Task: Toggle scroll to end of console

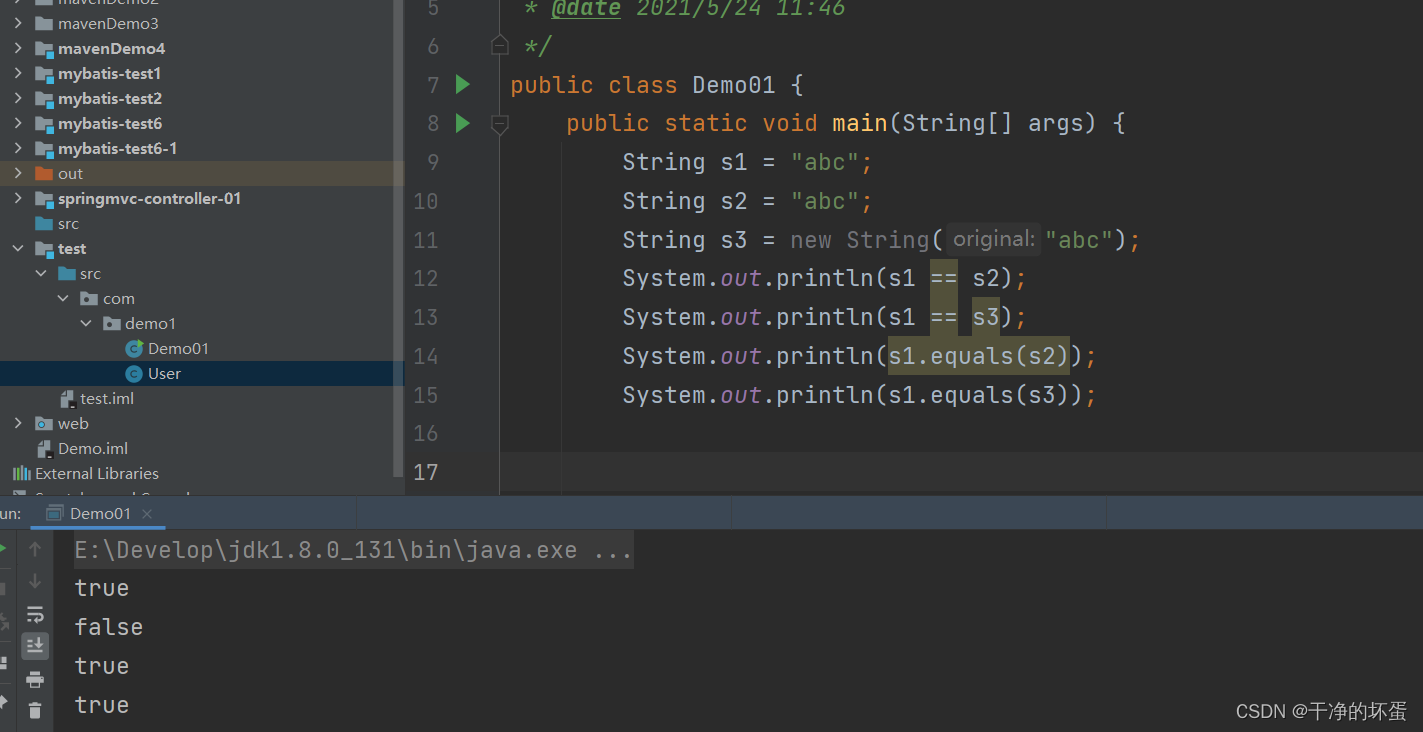Action: tap(35, 646)
